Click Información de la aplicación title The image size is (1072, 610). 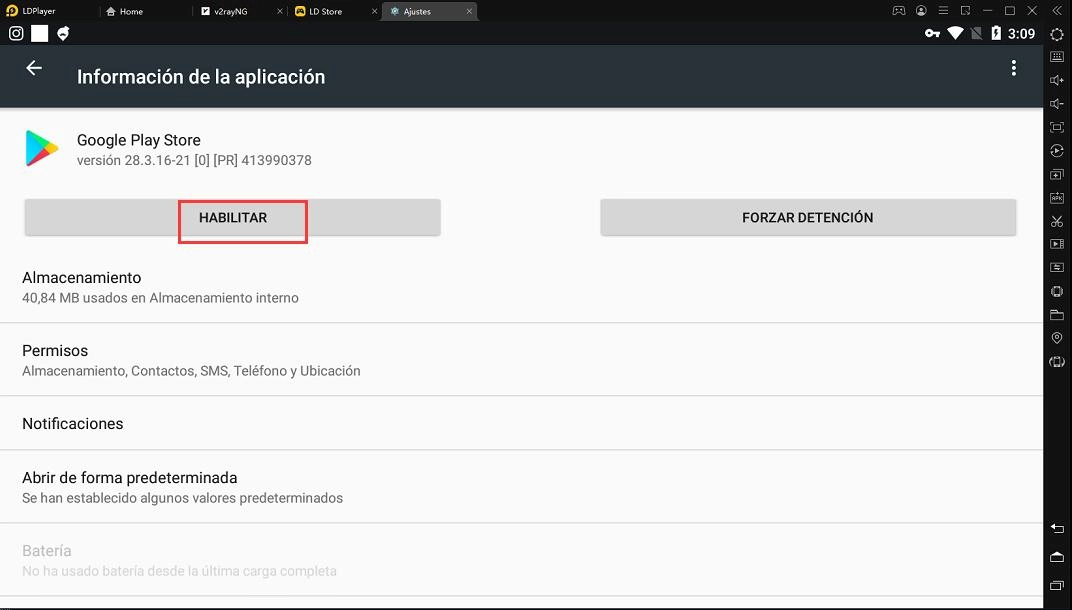[x=201, y=77]
